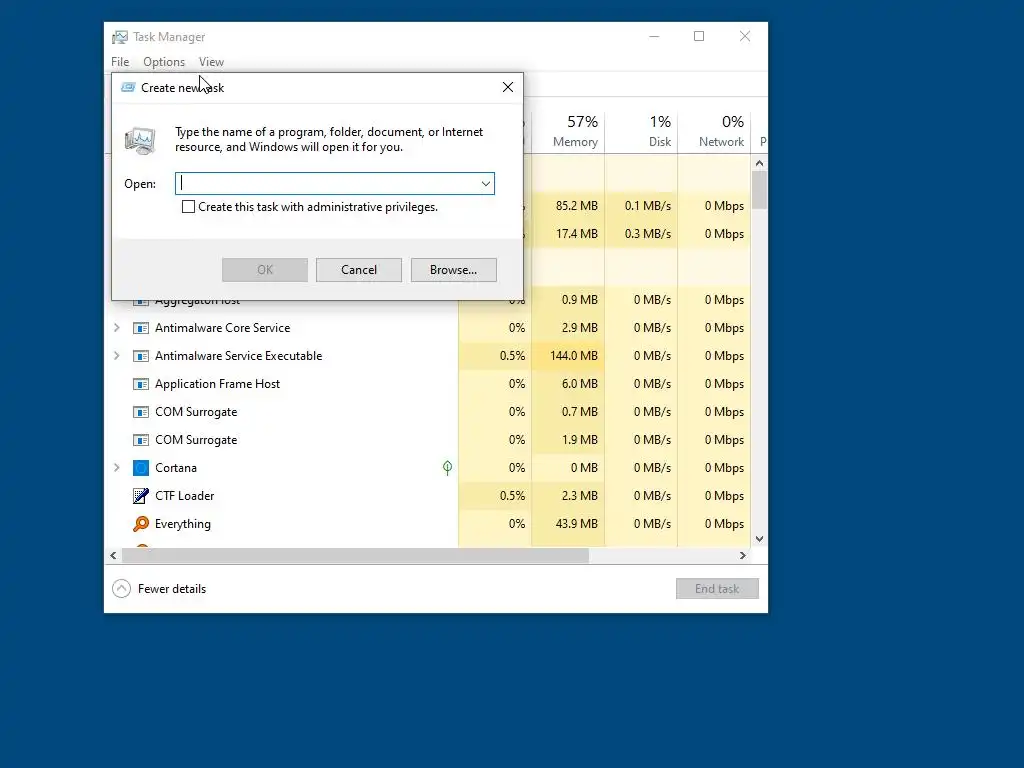Screen dimensions: 1024x768
Task: Click the vertical scrollbar up arrow
Action: 759,163
